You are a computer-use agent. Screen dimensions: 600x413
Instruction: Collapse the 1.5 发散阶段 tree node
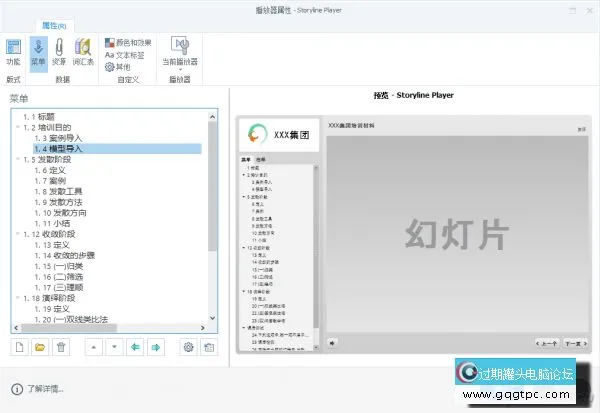[x=18, y=158]
